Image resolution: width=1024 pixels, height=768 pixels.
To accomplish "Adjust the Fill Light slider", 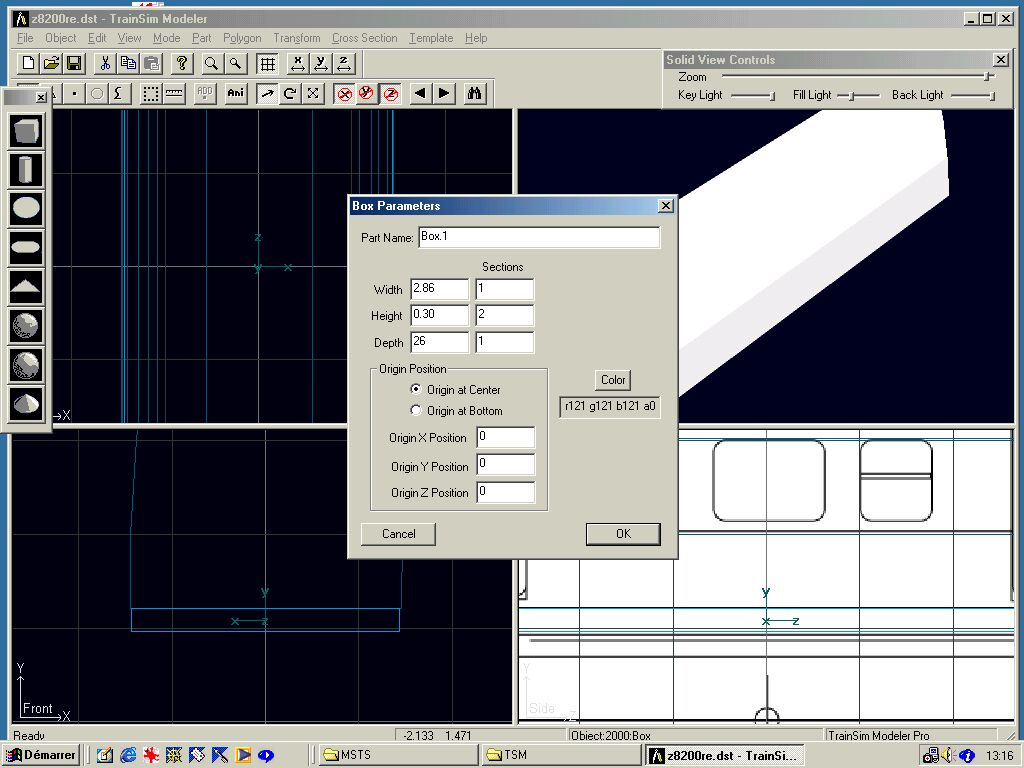I will pos(850,95).
